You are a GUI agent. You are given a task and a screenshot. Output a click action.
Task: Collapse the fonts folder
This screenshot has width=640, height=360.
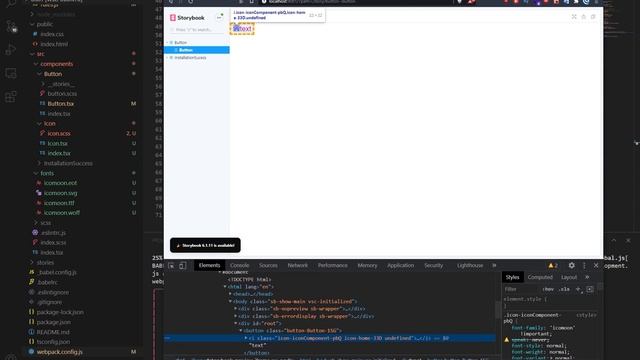point(36,173)
